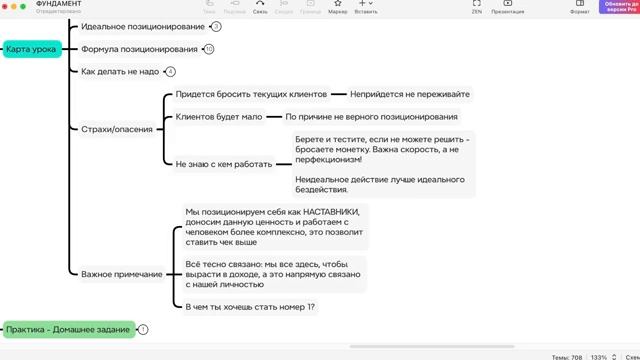This screenshot has height=360, width=640.
Task: Click the green fullscreen window button
Action: [23, 7]
